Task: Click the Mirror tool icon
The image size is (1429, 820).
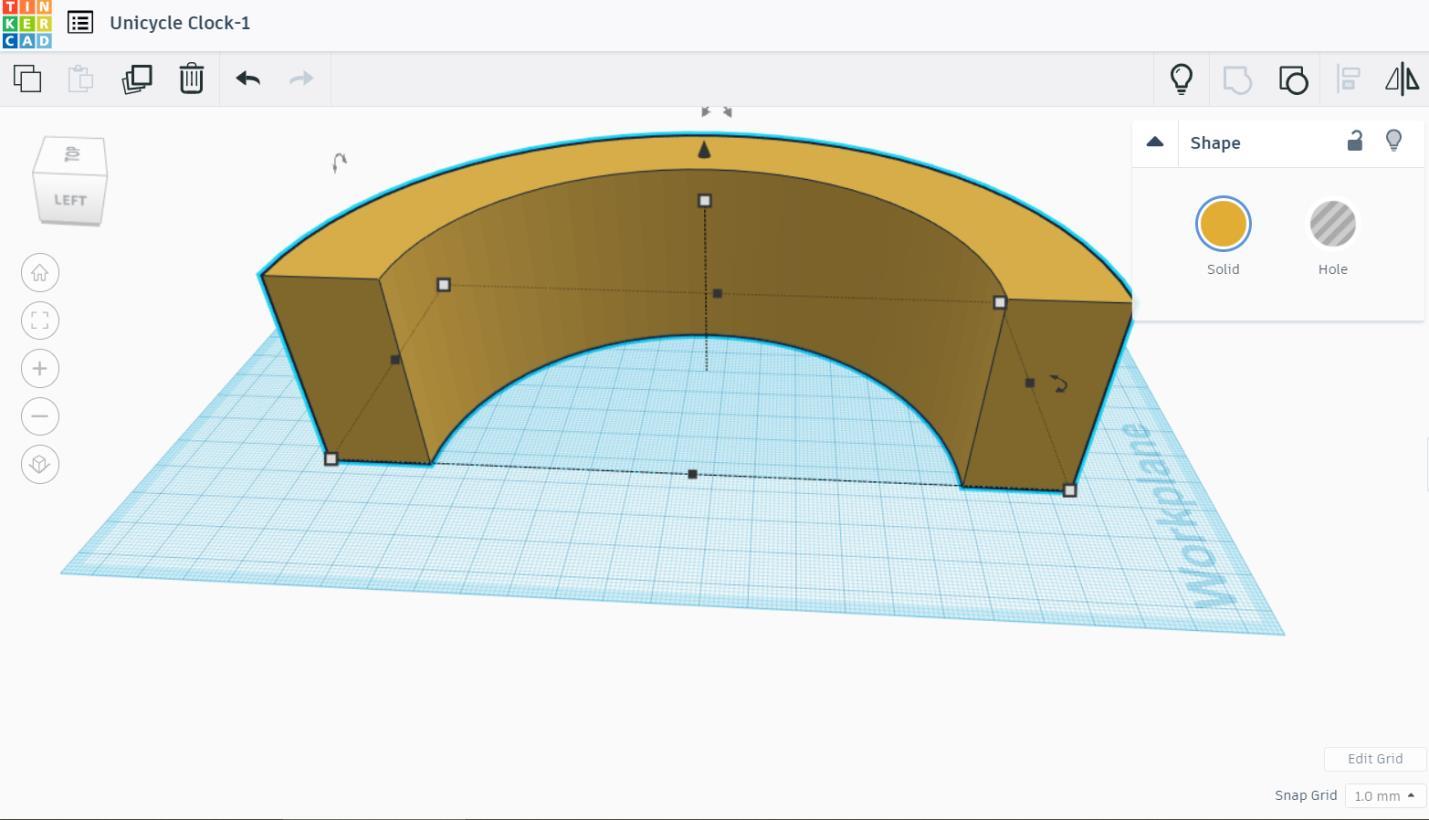Action: click(x=1402, y=79)
